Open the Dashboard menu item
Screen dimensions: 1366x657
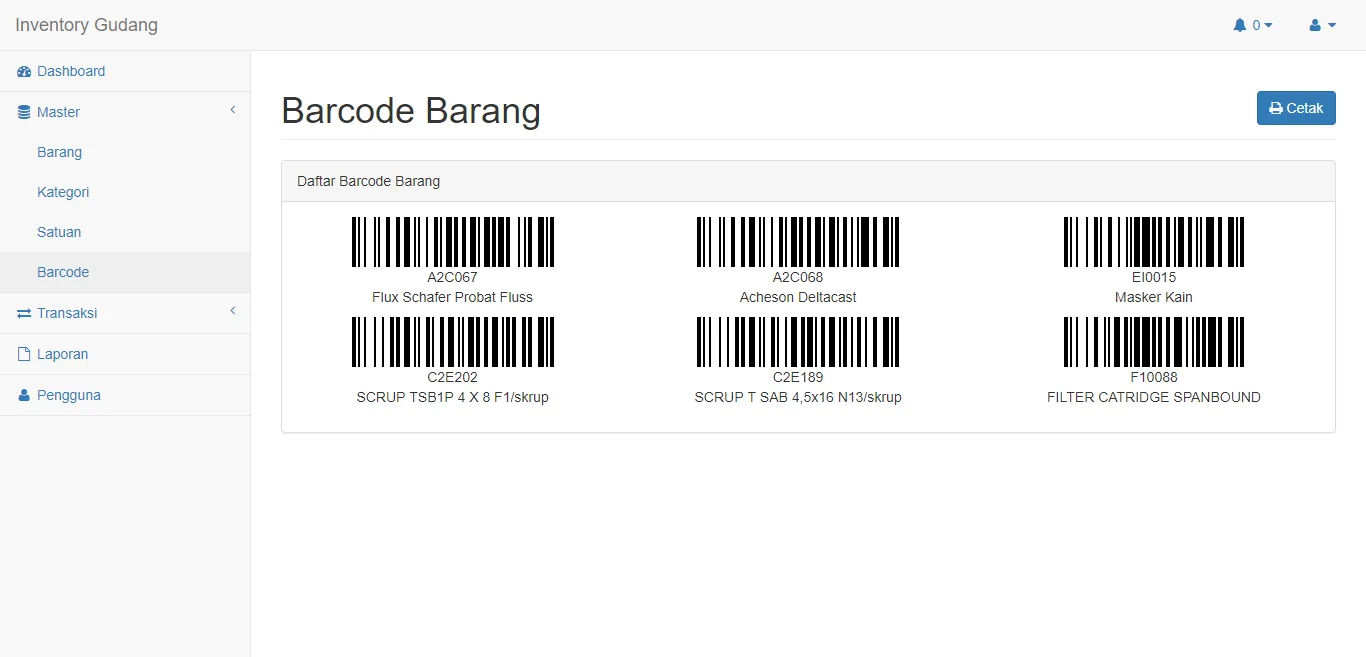(125, 72)
